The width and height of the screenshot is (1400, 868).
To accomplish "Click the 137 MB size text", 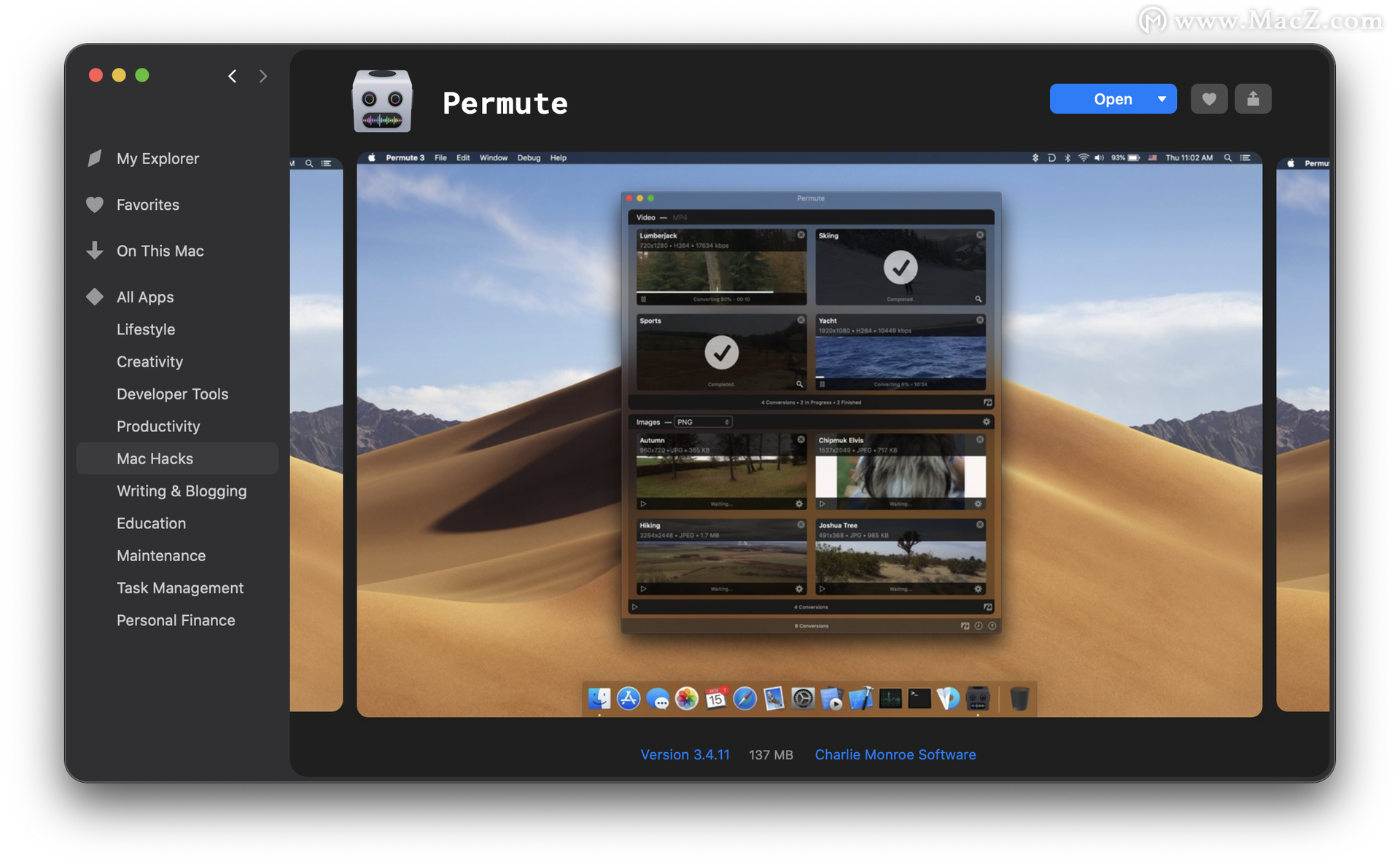I will tap(771, 755).
